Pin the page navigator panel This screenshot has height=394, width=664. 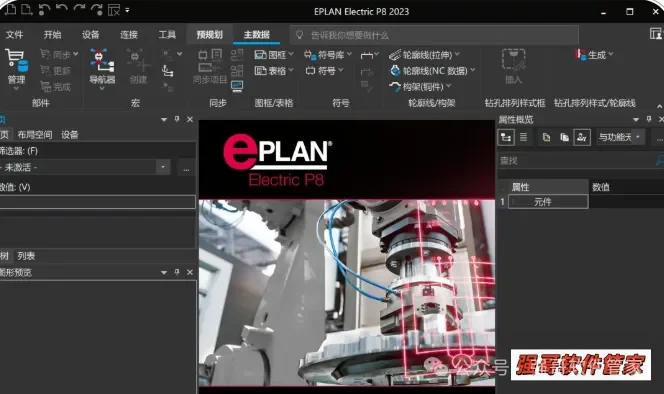(x=177, y=119)
